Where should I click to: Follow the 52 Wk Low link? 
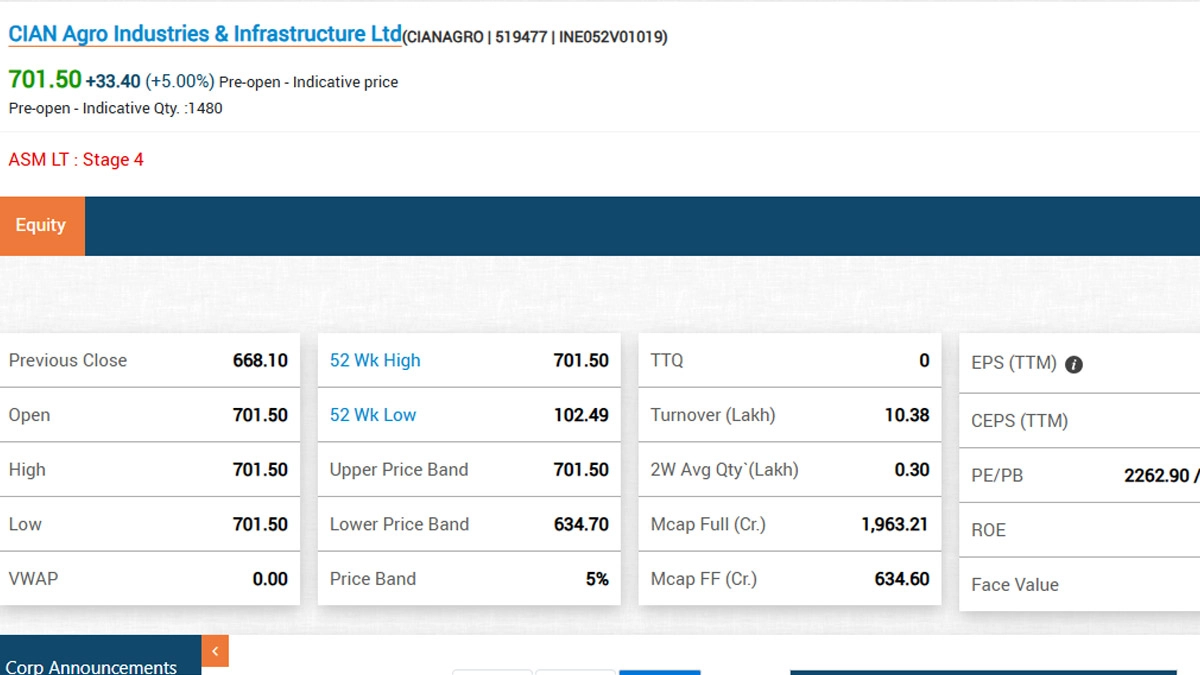(x=373, y=415)
